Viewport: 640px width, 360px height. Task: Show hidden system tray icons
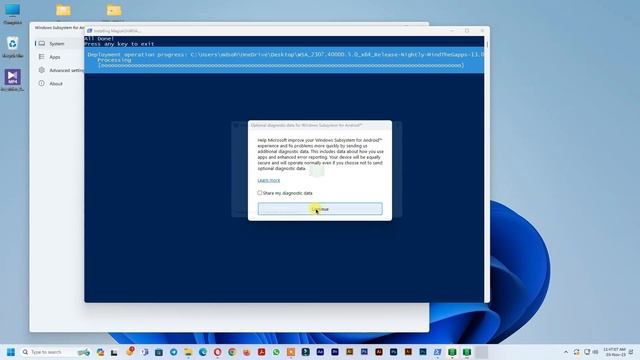(x=566, y=352)
